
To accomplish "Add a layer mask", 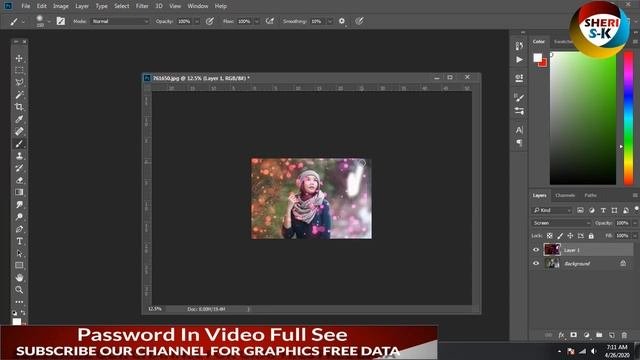I will point(573,335).
